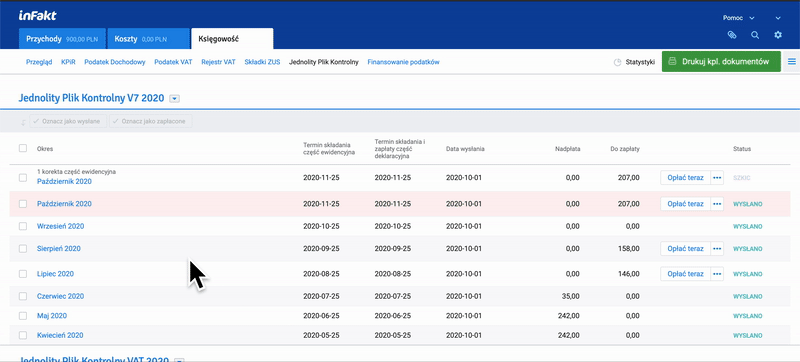Click the Nadpłata column header
800x362 pixels.
[x=568, y=149]
